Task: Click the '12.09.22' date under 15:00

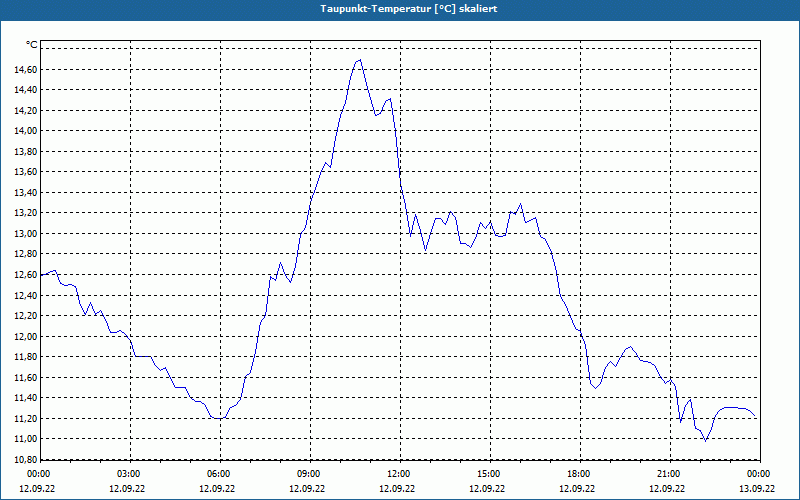Action: point(487,488)
